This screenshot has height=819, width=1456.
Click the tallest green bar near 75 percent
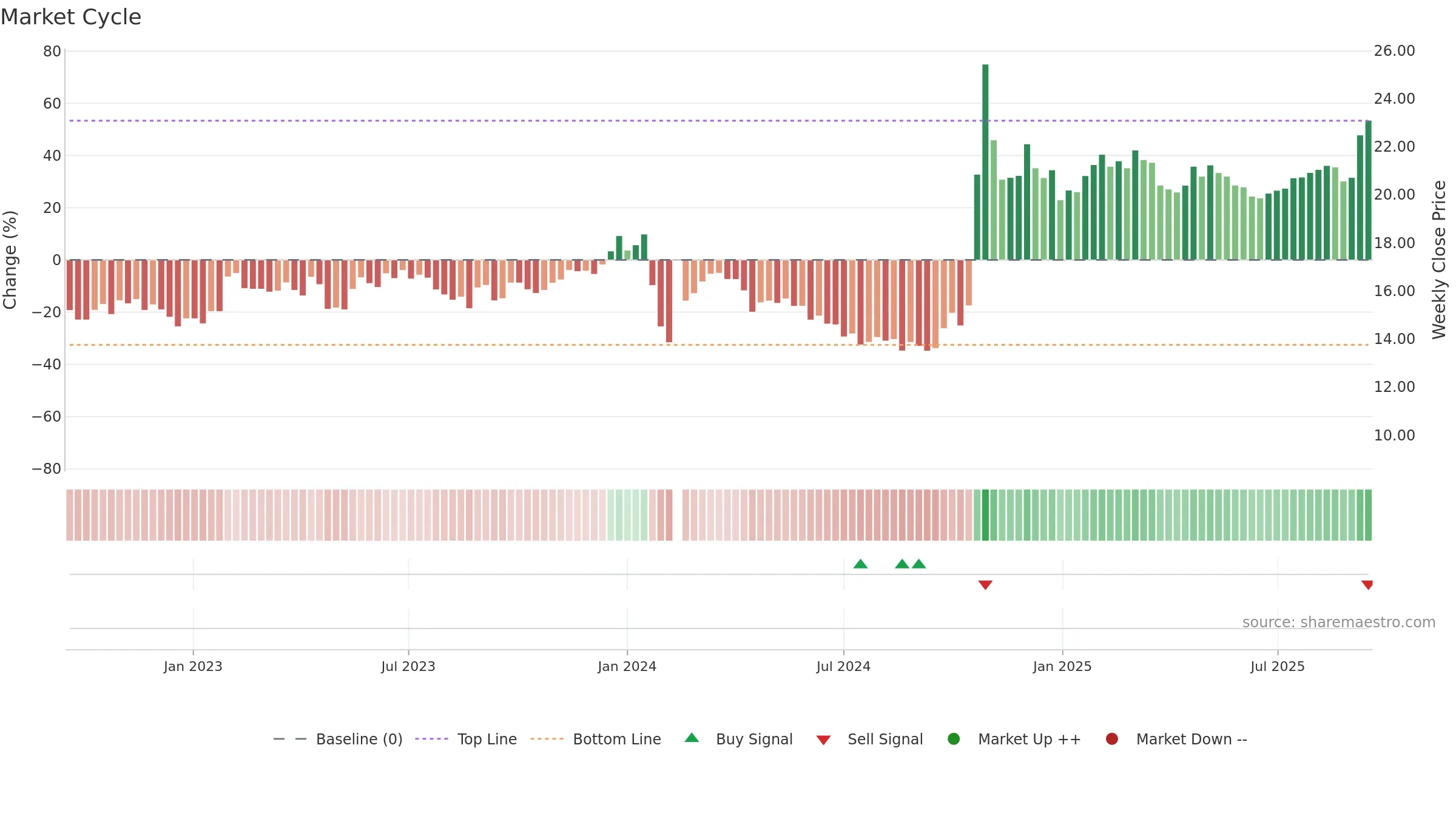pos(985,162)
